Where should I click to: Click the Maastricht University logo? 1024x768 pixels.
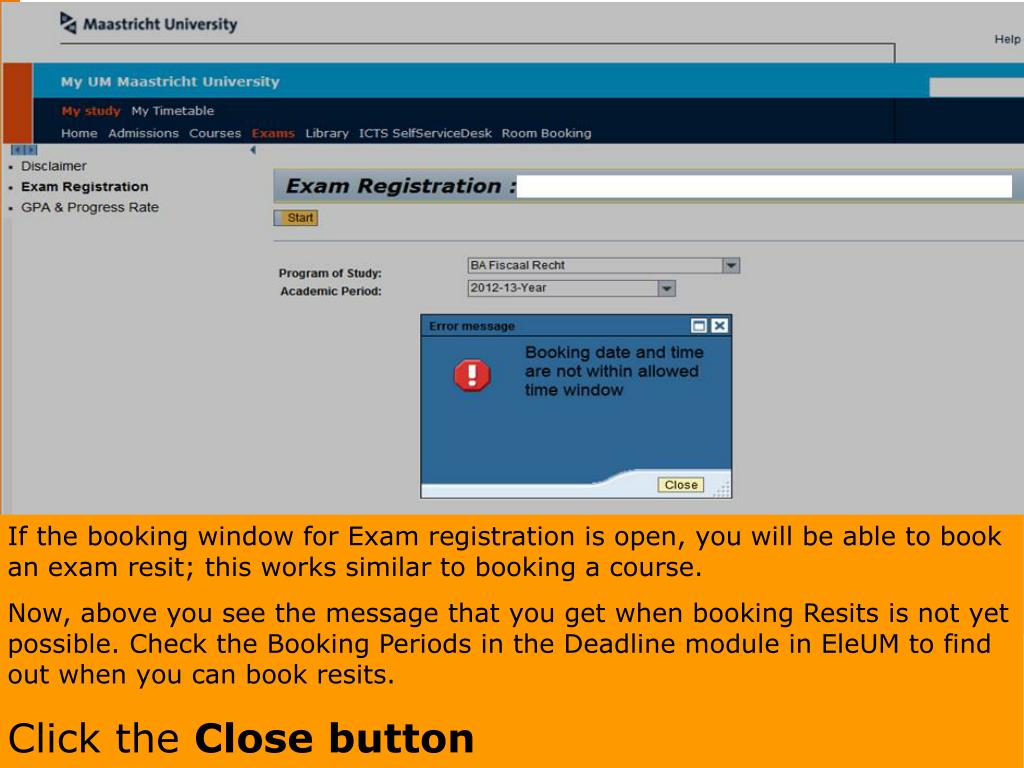click(149, 24)
